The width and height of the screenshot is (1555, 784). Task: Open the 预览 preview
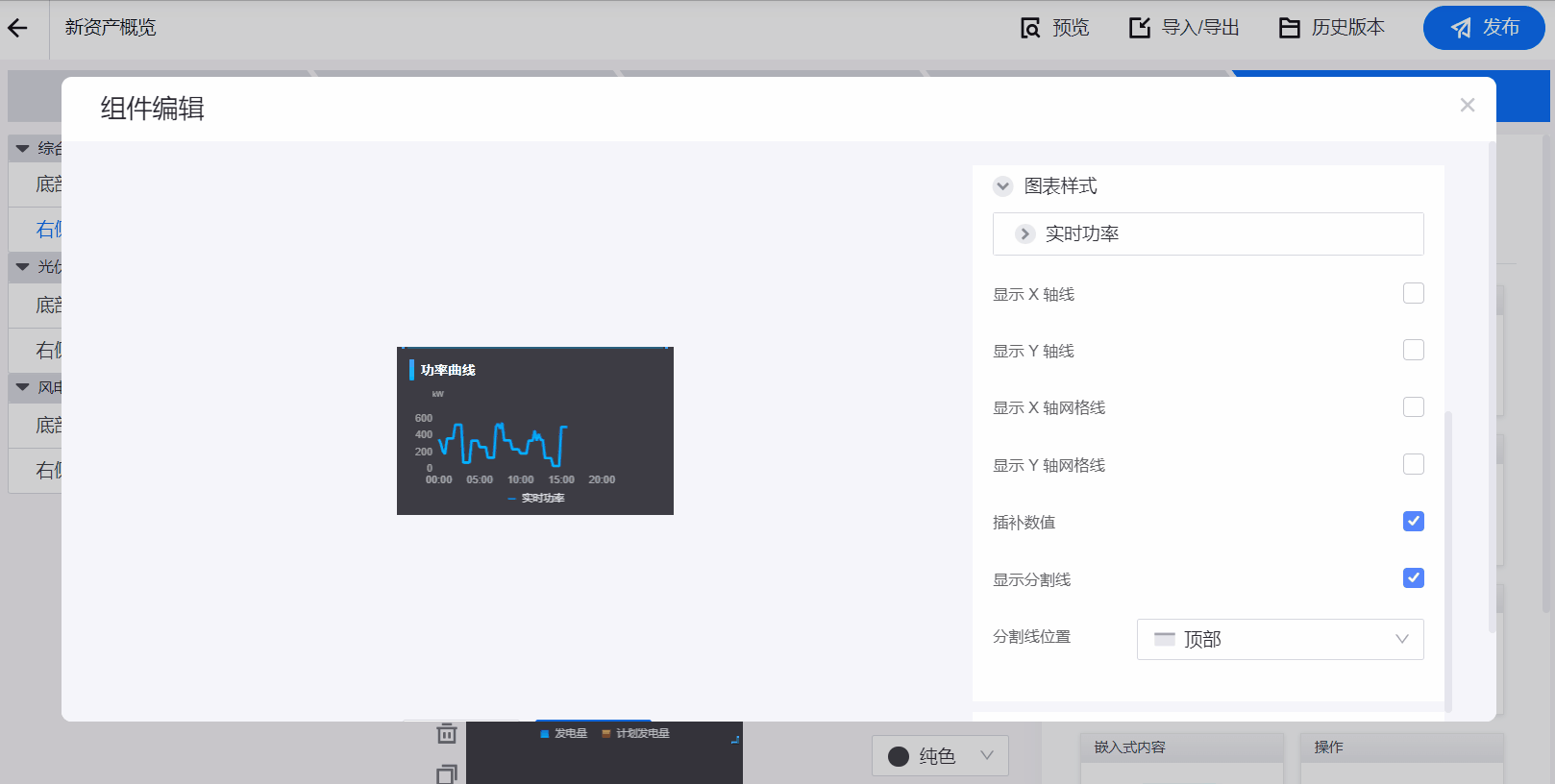tap(1055, 28)
